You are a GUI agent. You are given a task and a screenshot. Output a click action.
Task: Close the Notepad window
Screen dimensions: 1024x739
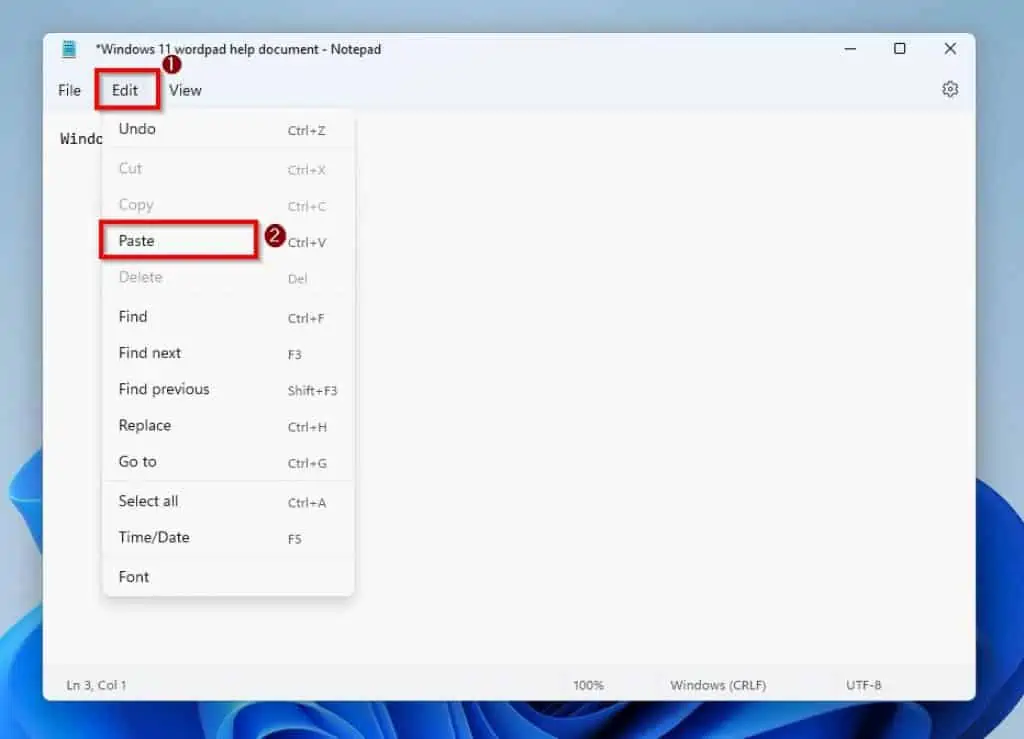(950, 49)
